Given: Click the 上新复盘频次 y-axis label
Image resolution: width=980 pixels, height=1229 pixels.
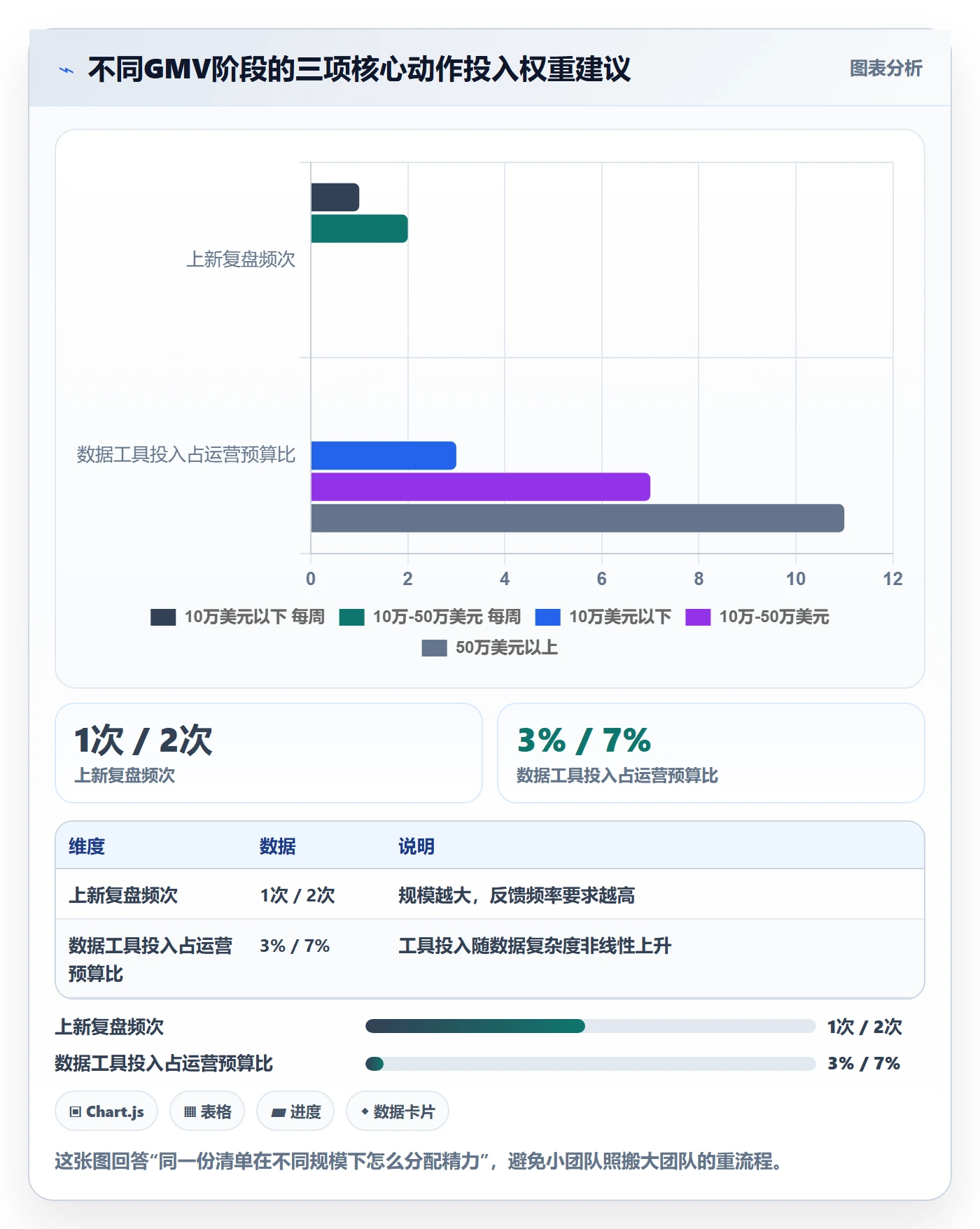Looking at the screenshot, I should tap(240, 260).
